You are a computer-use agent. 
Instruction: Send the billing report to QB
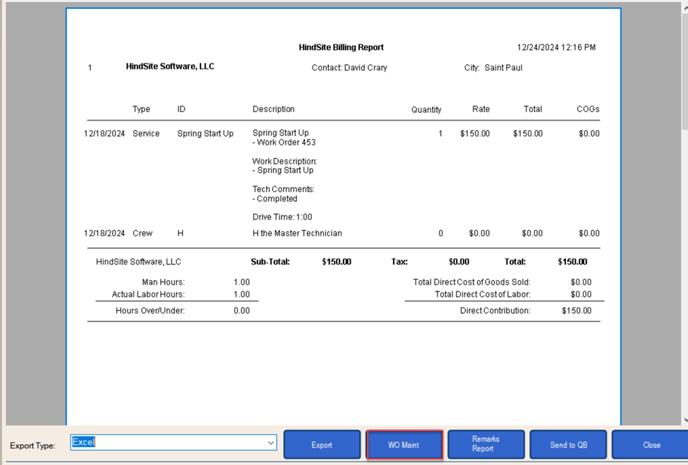click(x=568, y=444)
